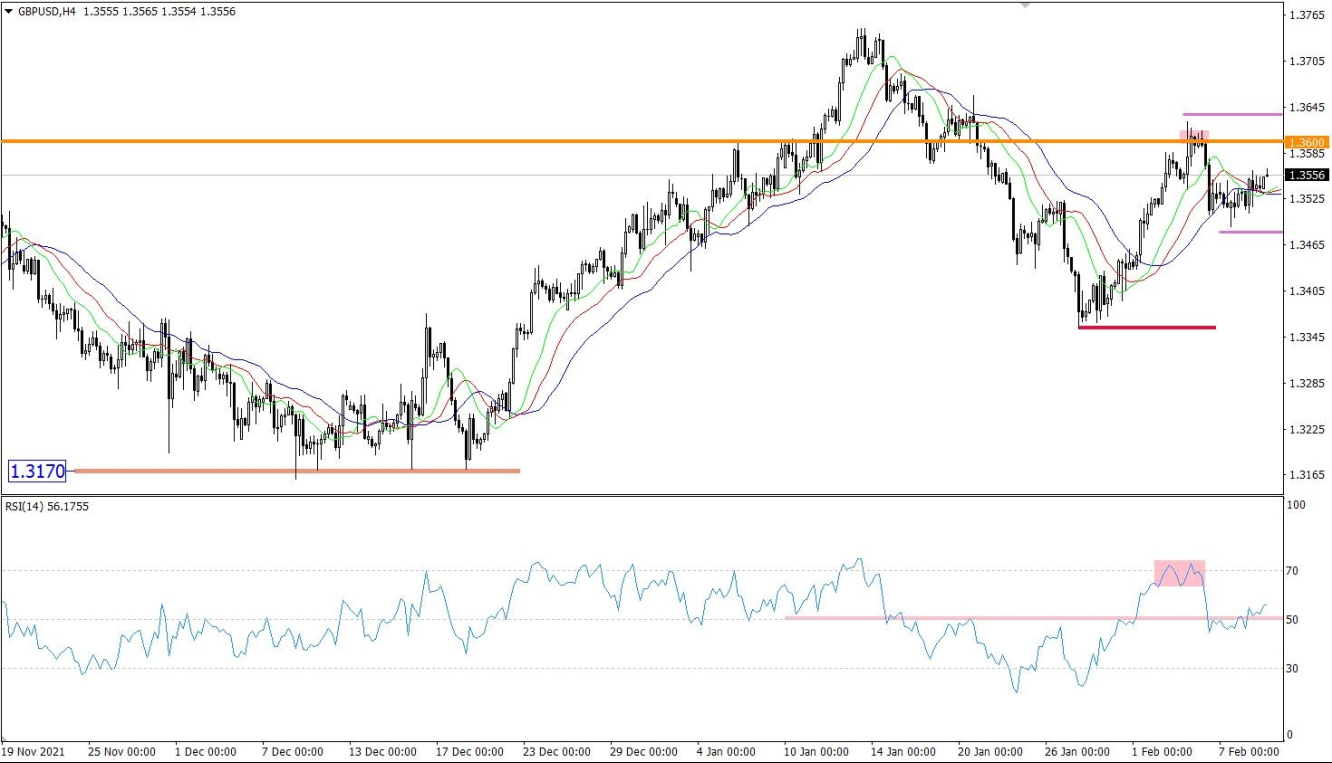Click the 1.3465 price axis label
This screenshot has height=763, width=1332.
tap(1307, 245)
